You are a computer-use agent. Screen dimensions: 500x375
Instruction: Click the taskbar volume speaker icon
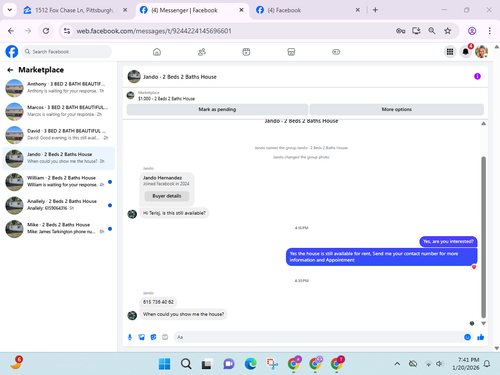coord(440,364)
